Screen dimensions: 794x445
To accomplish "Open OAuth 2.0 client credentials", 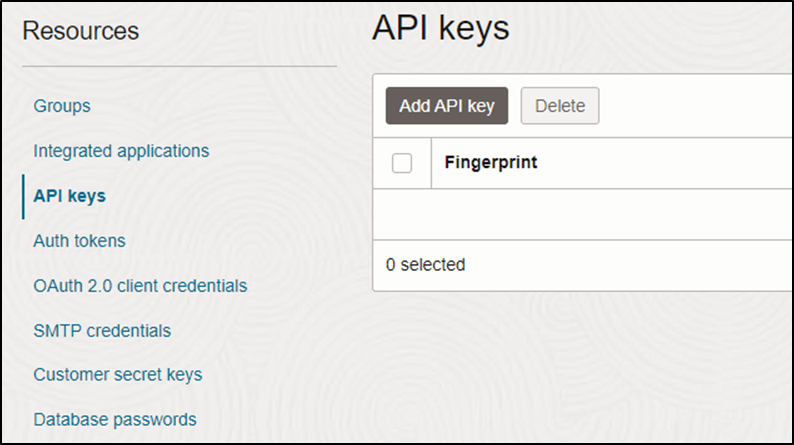I will pyautogui.click(x=140, y=286).
